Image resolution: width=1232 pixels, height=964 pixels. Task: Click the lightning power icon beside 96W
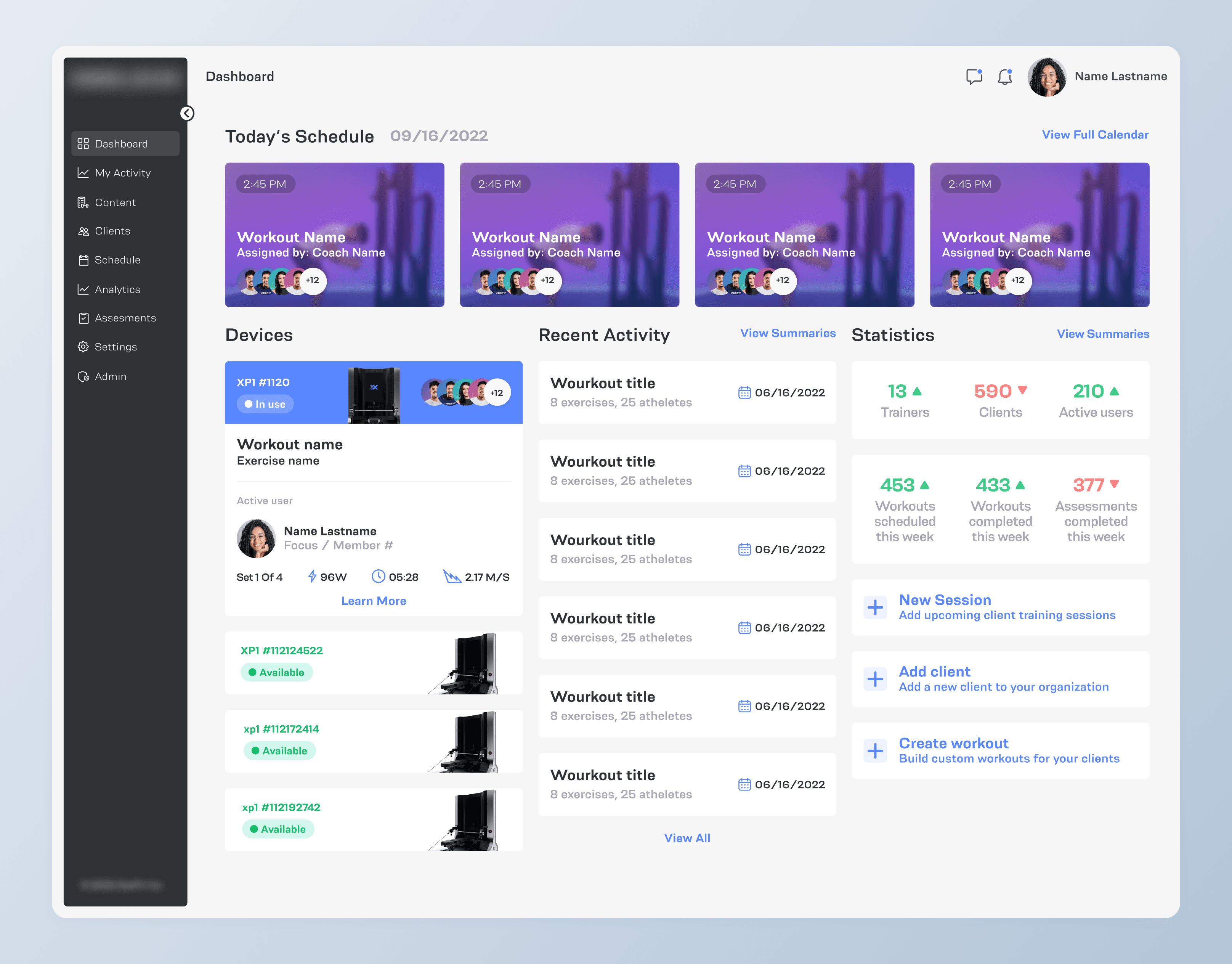click(312, 577)
